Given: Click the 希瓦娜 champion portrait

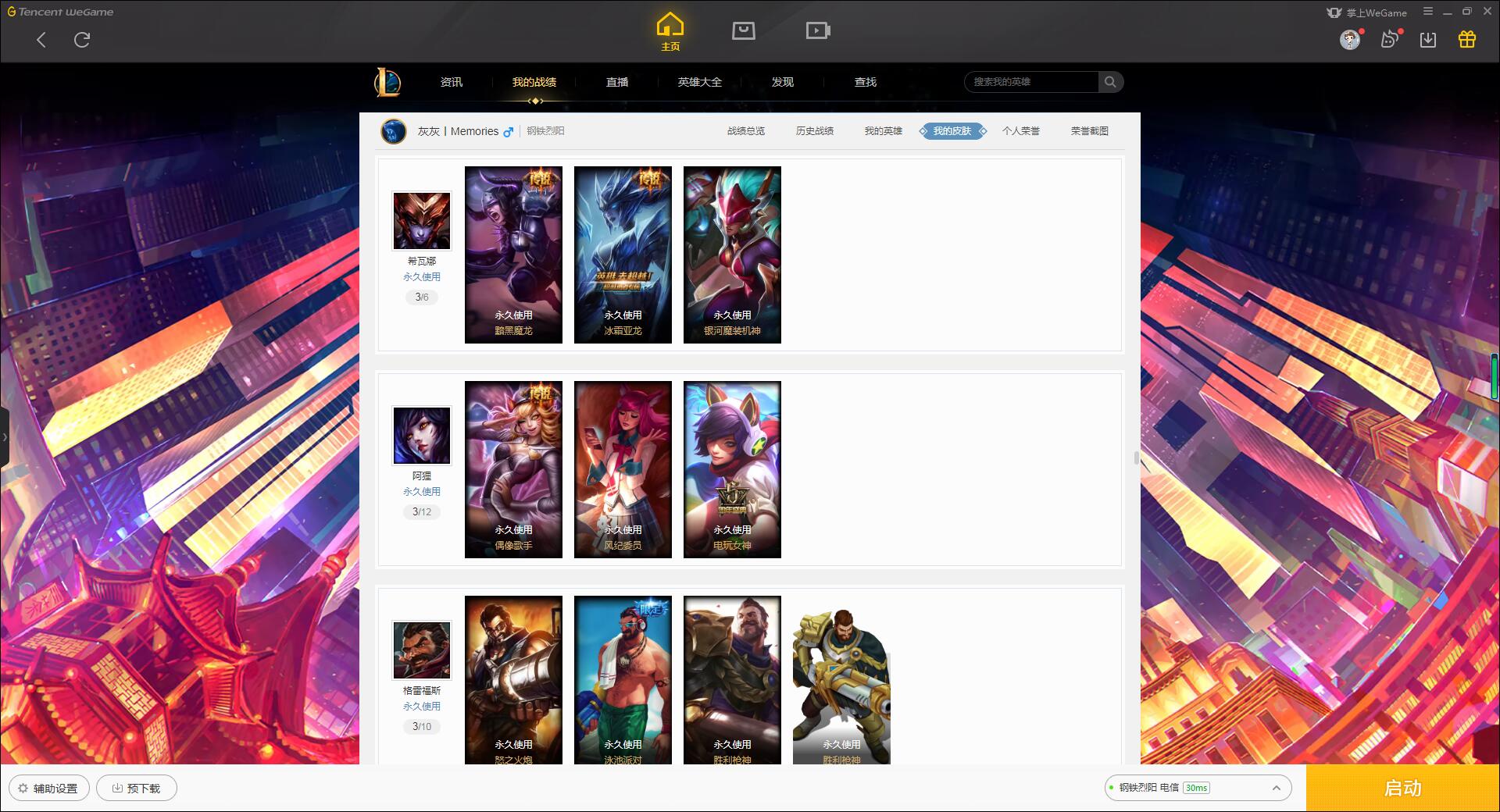Looking at the screenshot, I should [422, 221].
